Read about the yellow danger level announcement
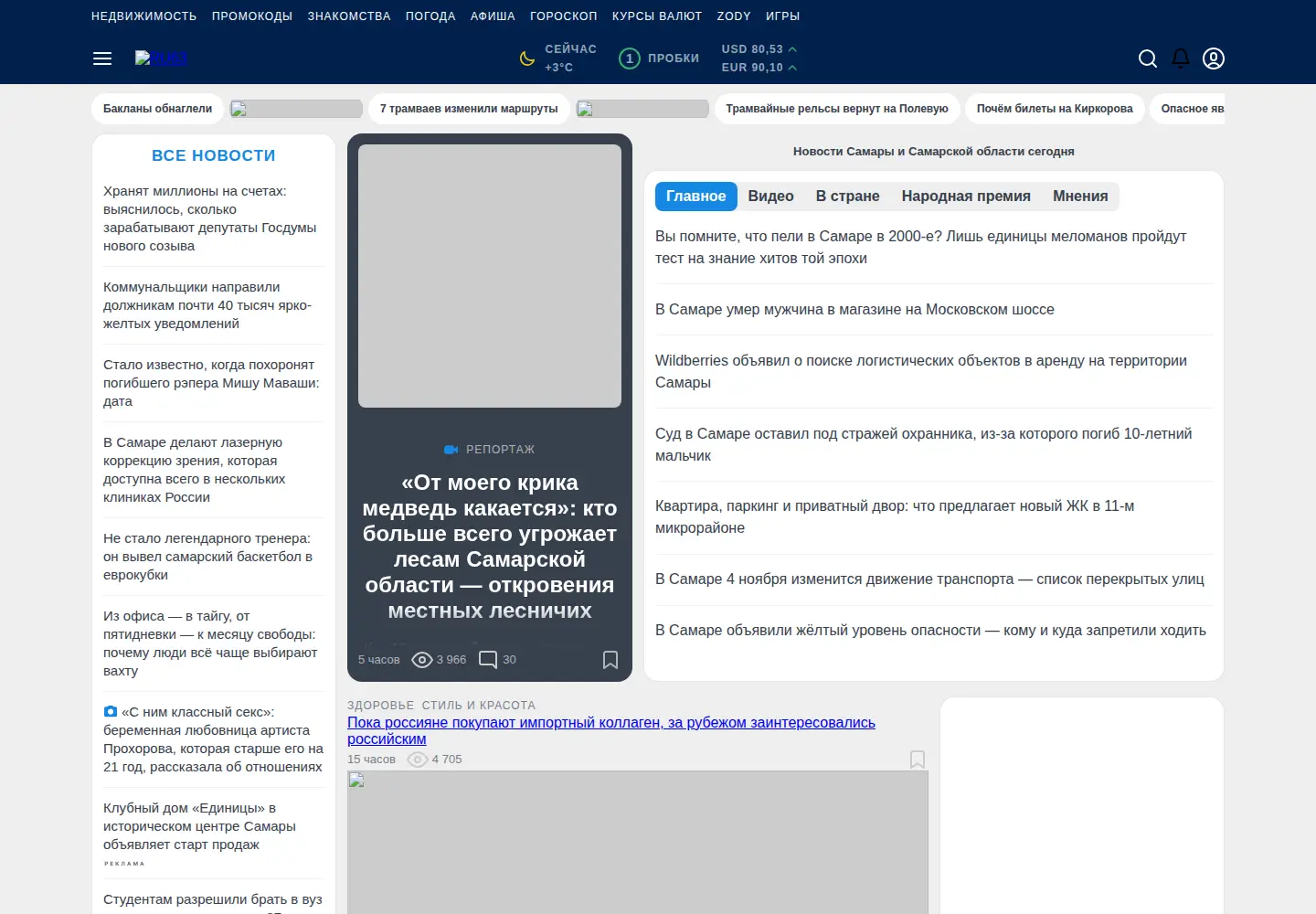This screenshot has height=914, width=1316. 930,631
